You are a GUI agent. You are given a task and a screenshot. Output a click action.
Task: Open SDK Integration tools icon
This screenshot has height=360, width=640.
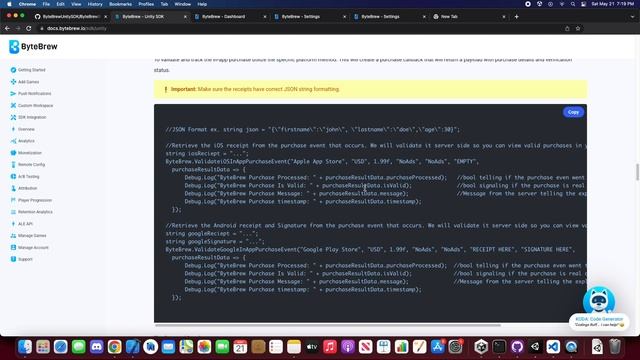click(13, 117)
